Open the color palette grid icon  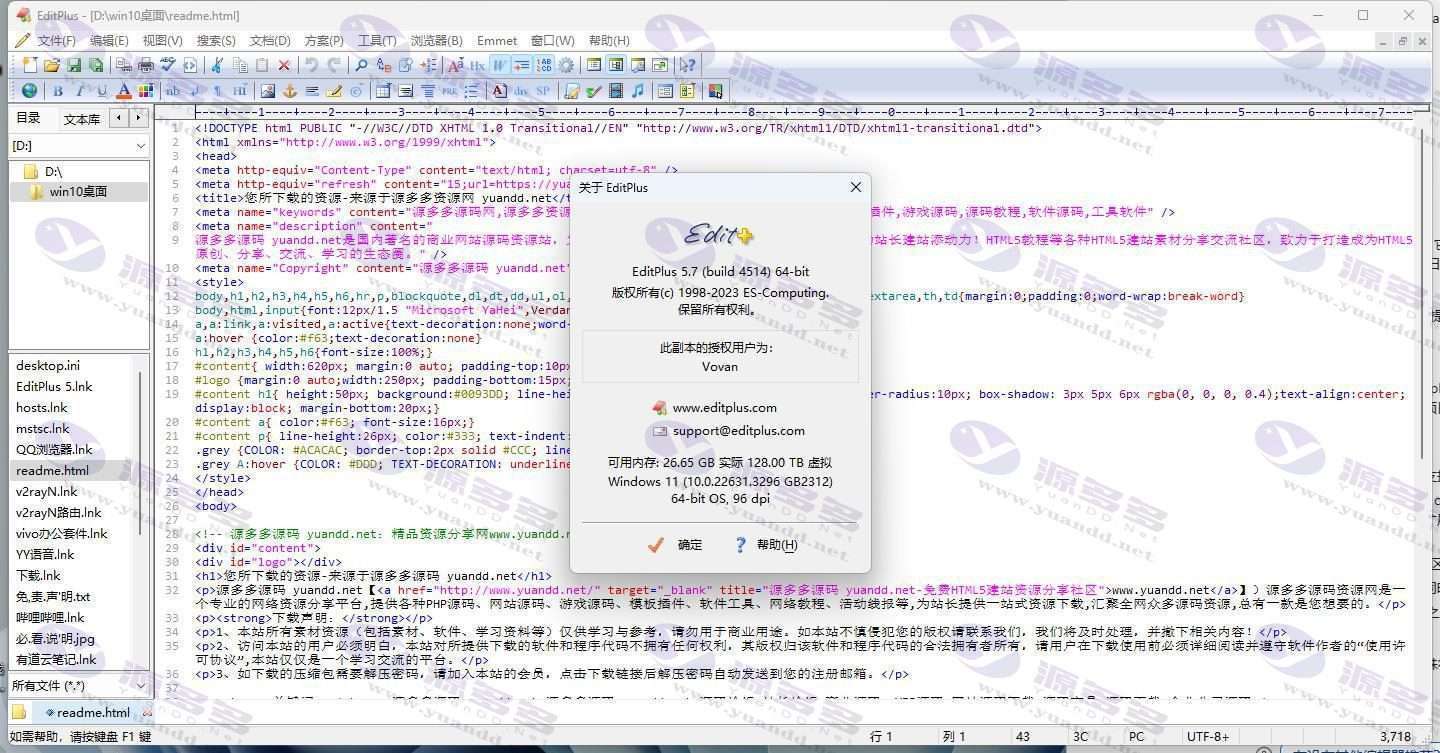[146, 91]
